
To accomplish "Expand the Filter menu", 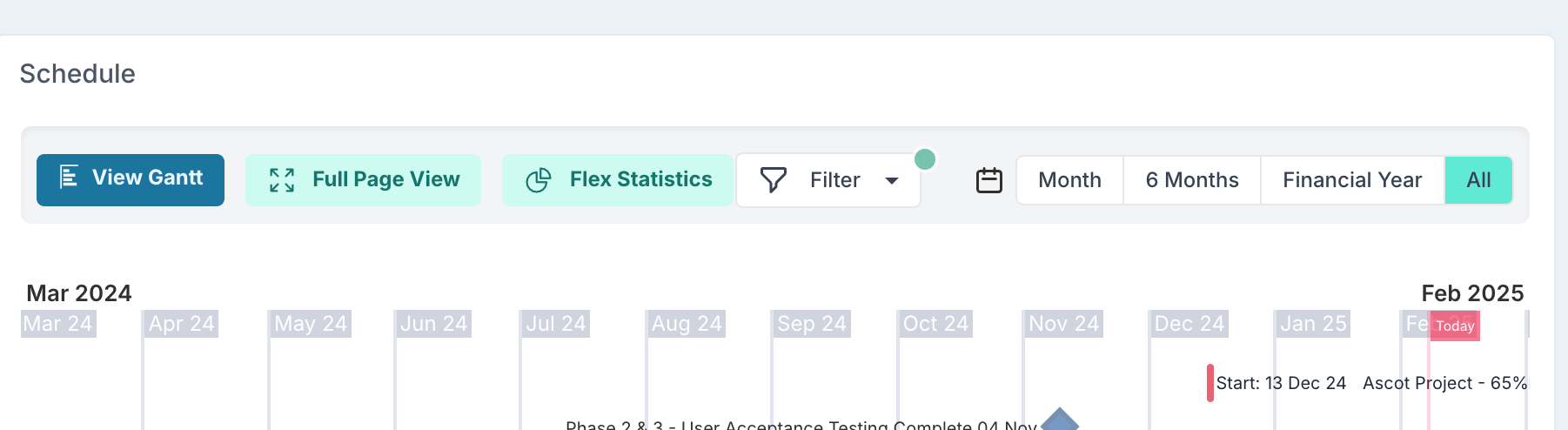I will pos(828,180).
